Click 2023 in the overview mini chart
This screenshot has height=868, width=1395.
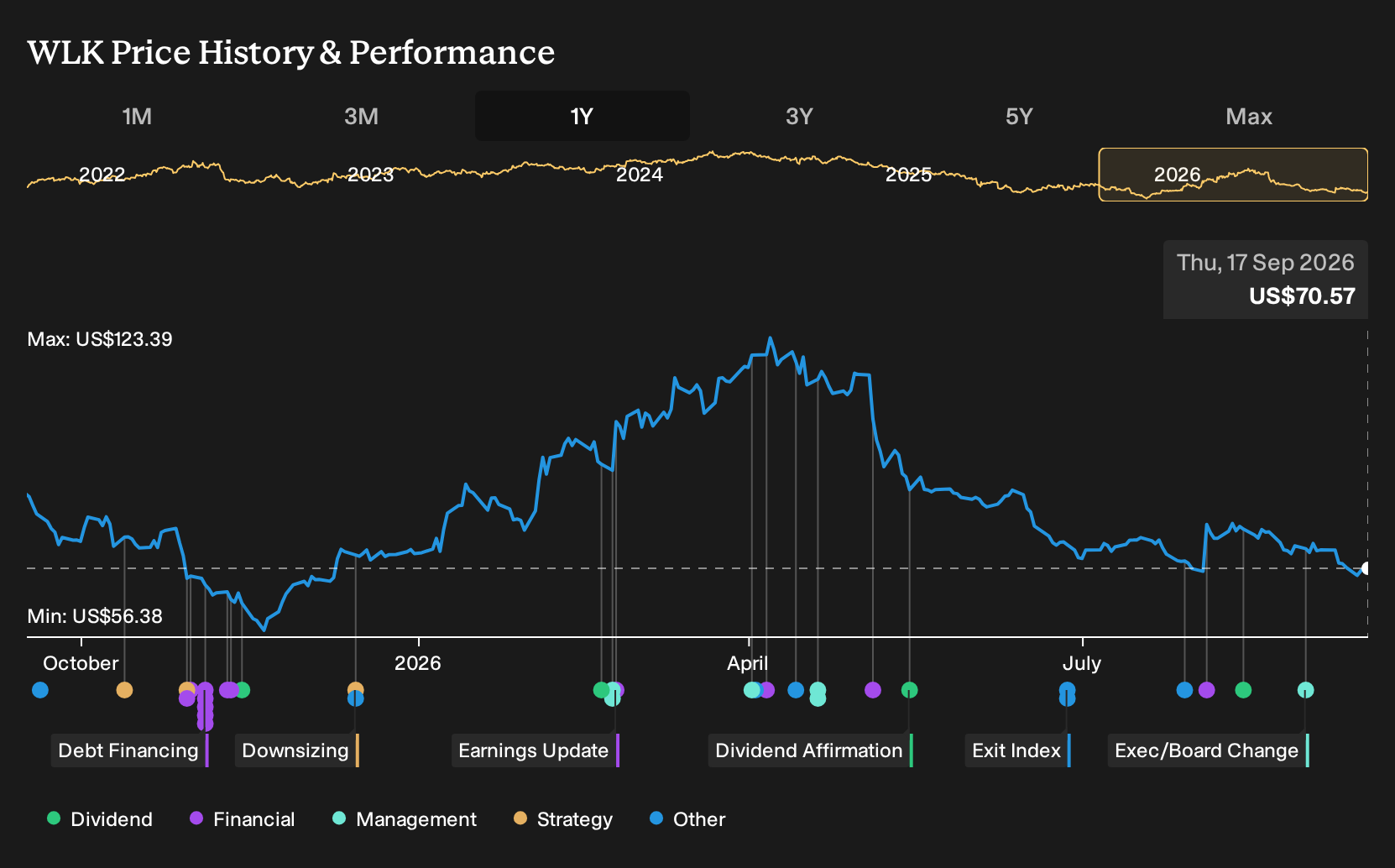pyautogui.click(x=370, y=175)
